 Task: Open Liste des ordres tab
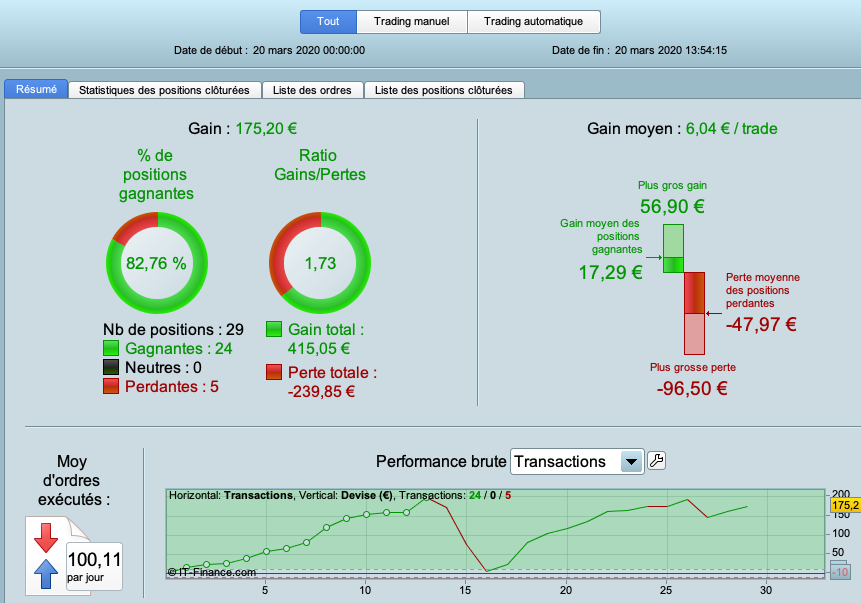(x=312, y=90)
